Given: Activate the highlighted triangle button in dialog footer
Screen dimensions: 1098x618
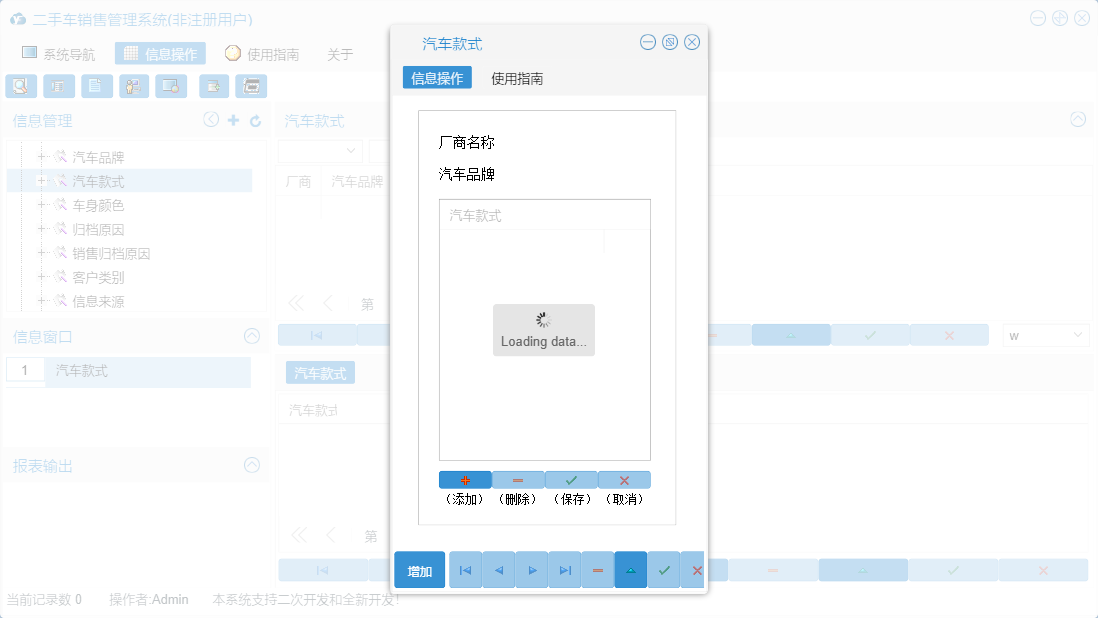Looking at the screenshot, I should pyautogui.click(x=631, y=569).
